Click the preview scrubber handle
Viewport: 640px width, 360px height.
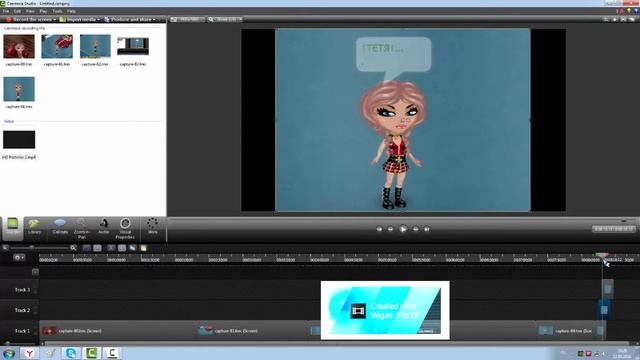point(624,221)
